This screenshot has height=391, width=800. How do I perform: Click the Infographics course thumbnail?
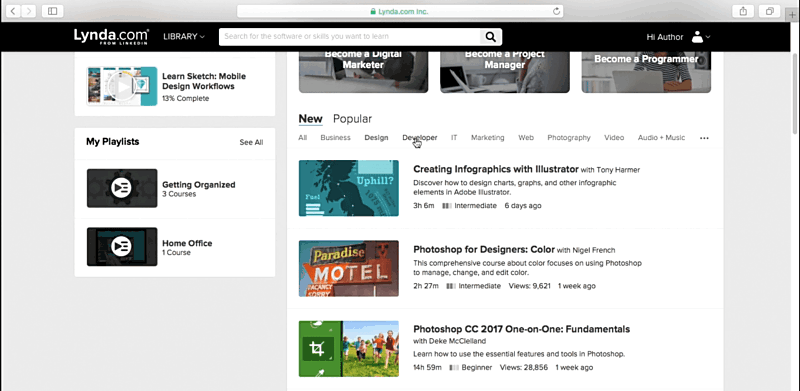348,188
